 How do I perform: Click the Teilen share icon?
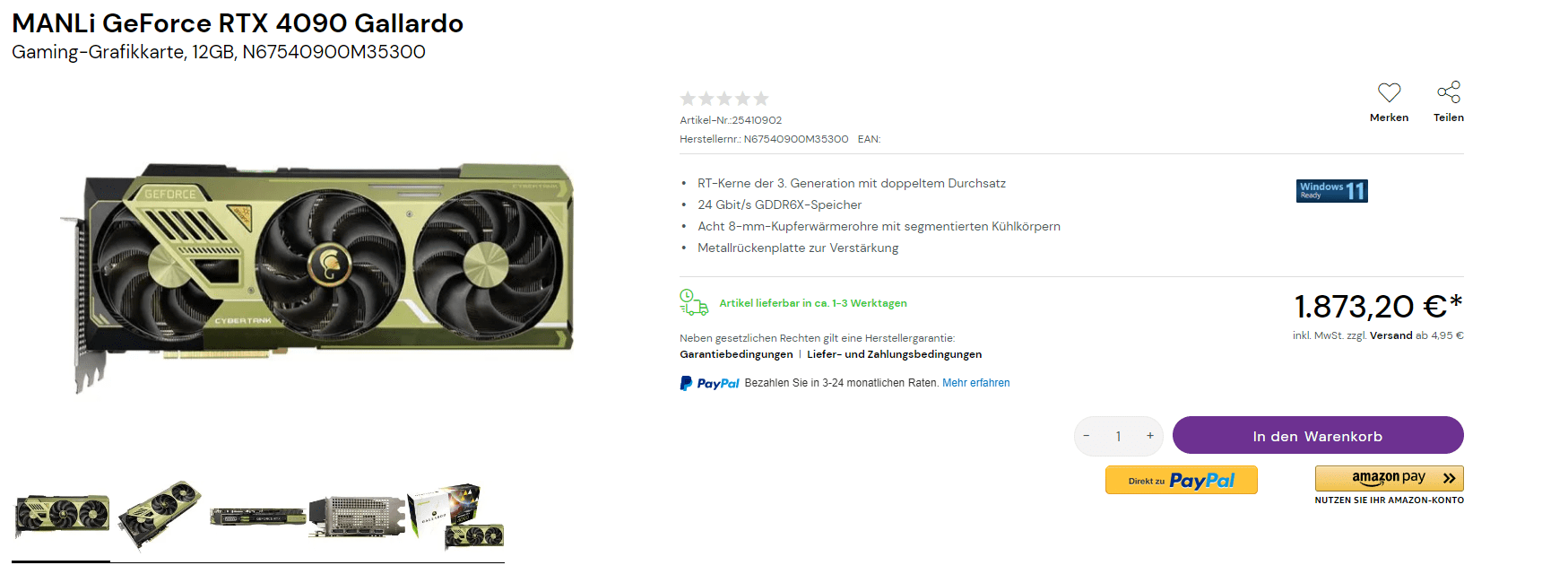[x=1449, y=92]
